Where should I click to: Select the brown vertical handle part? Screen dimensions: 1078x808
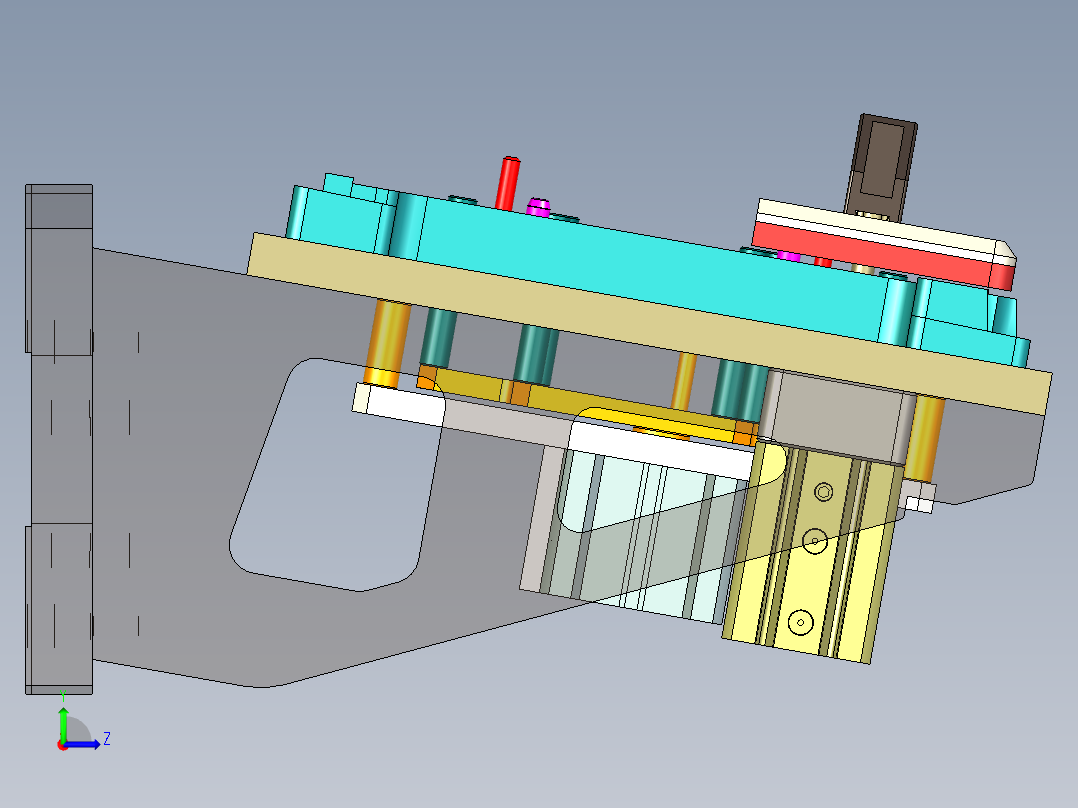point(881,160)
